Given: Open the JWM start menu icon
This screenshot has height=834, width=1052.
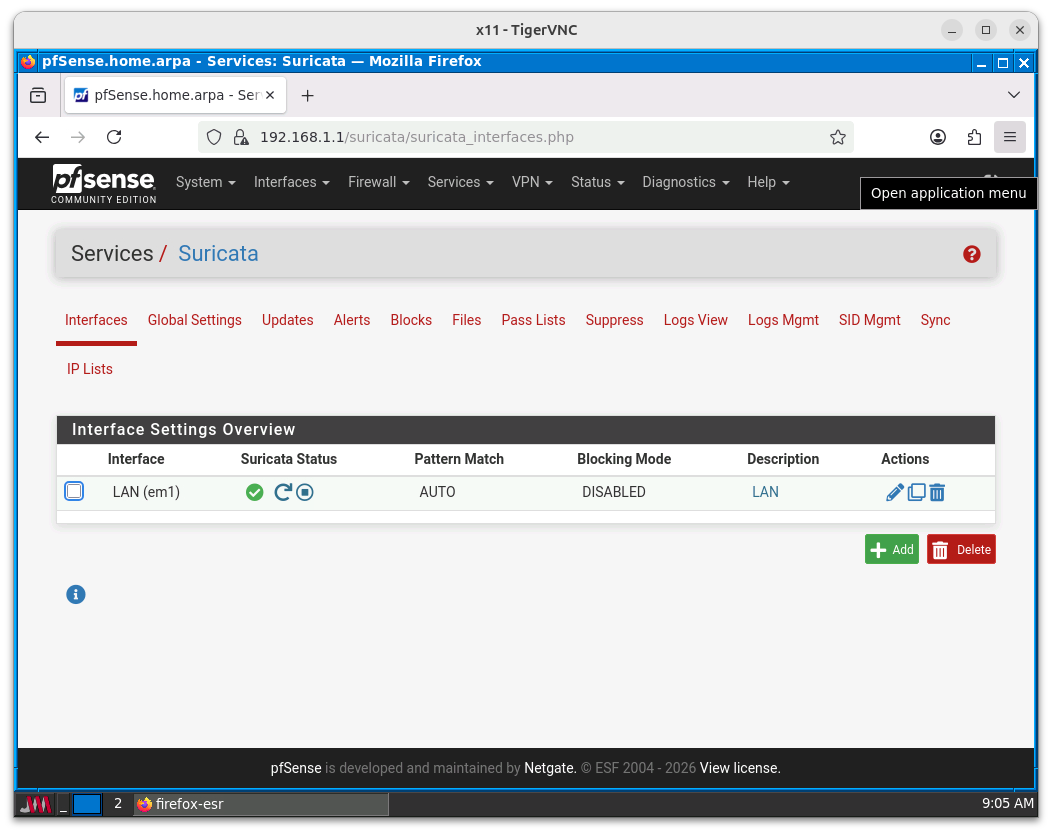Looking at the screenshot, I should 35,804.
